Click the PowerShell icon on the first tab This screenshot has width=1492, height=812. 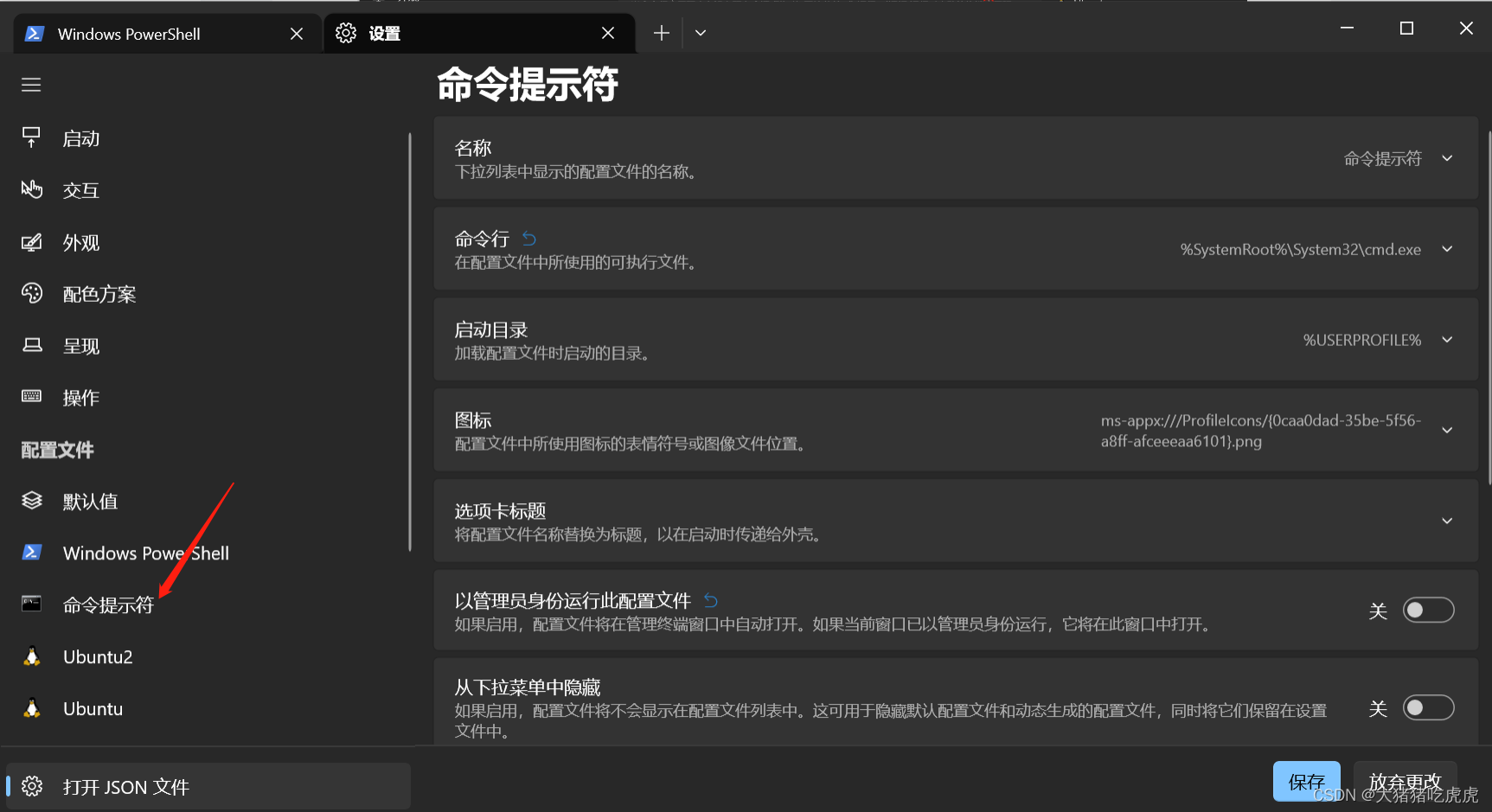34,34
